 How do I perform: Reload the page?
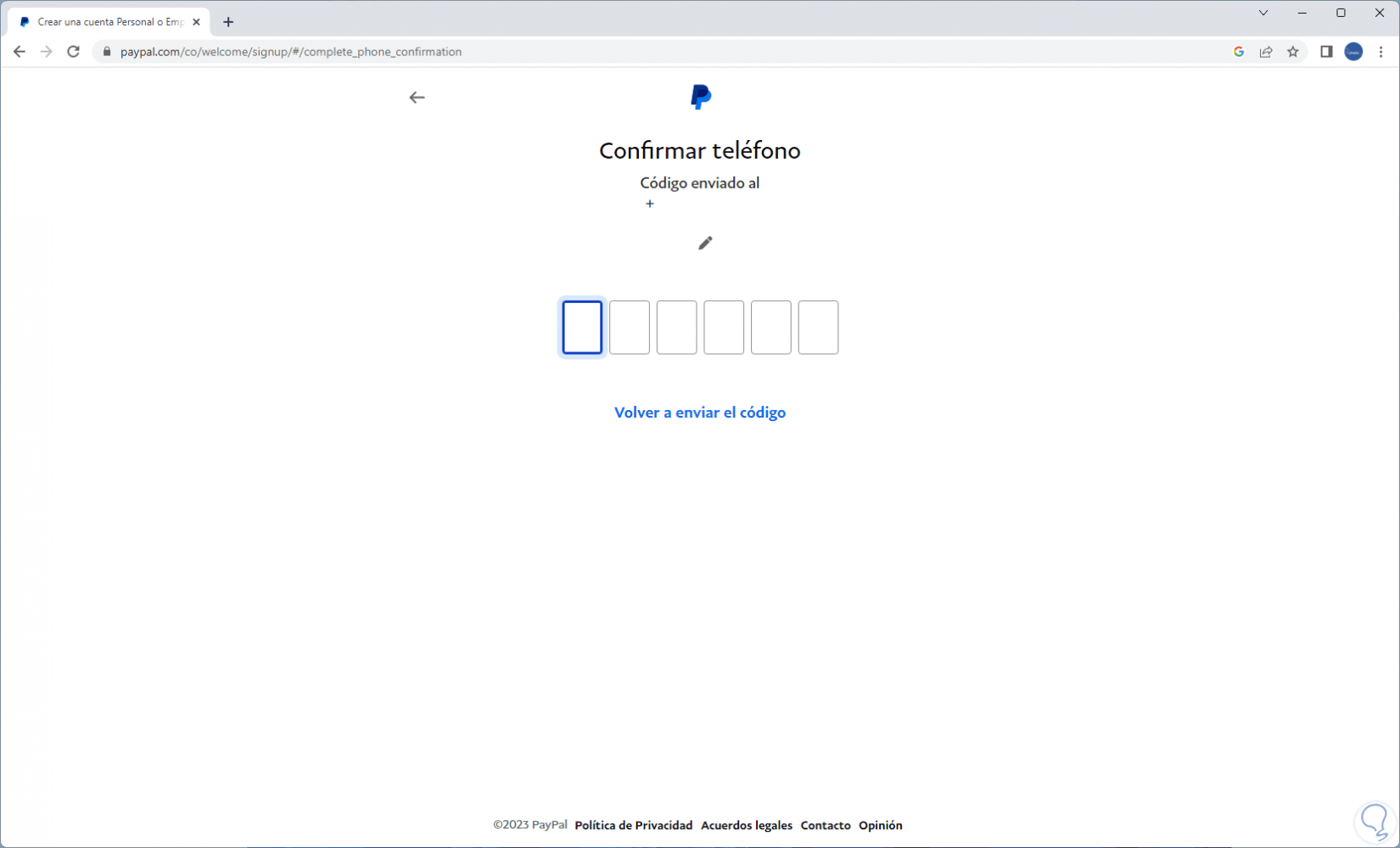coord(74,52)
